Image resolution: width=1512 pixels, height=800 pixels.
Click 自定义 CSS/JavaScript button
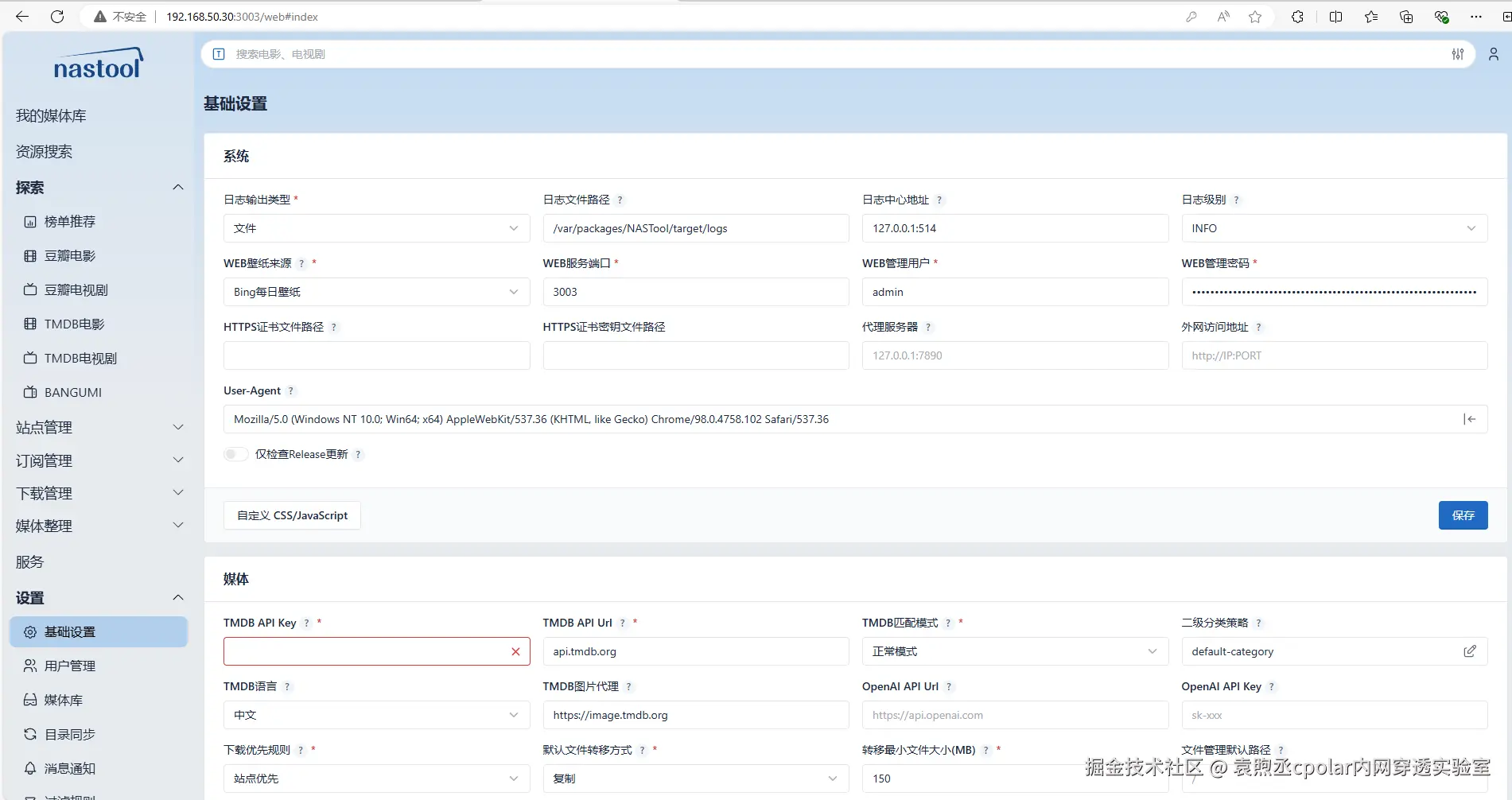[292, 515]
